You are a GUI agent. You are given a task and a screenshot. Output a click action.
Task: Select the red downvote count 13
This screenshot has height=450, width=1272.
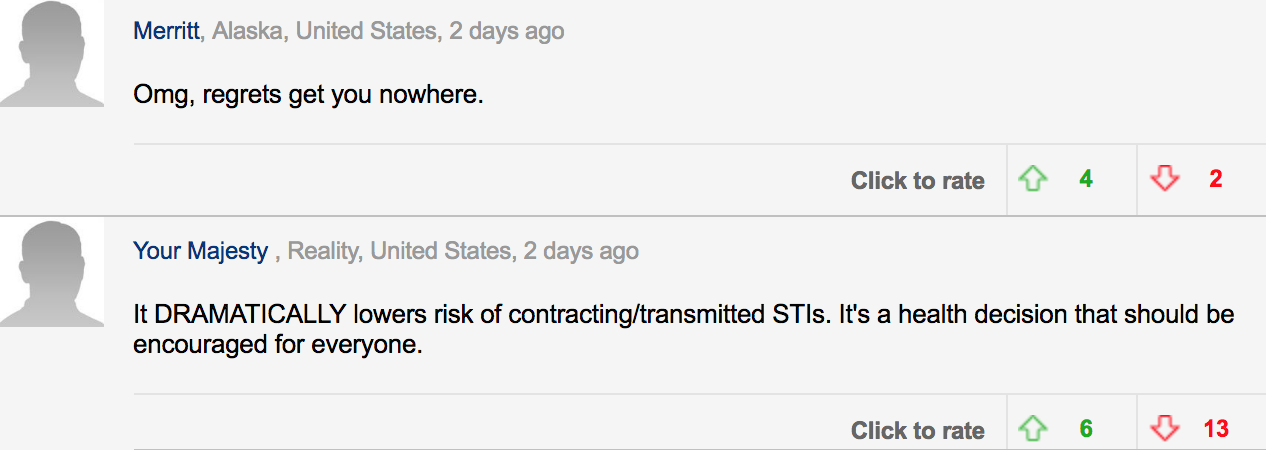(x=1216, y=430)
